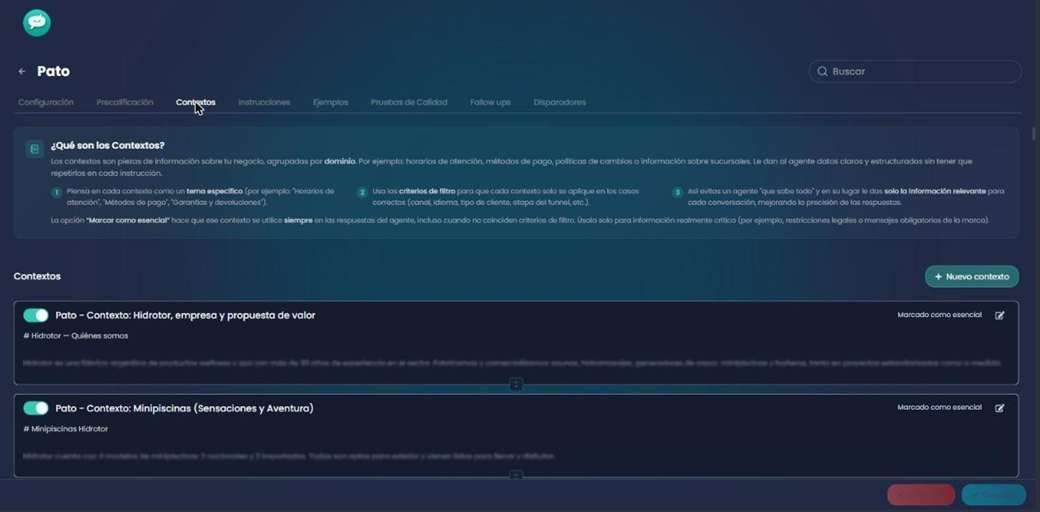Click '# Hidrotor — Quiénes somos' text
Image resolution: width=1040 pixels, height=512 pixels.
coord(76,336)
